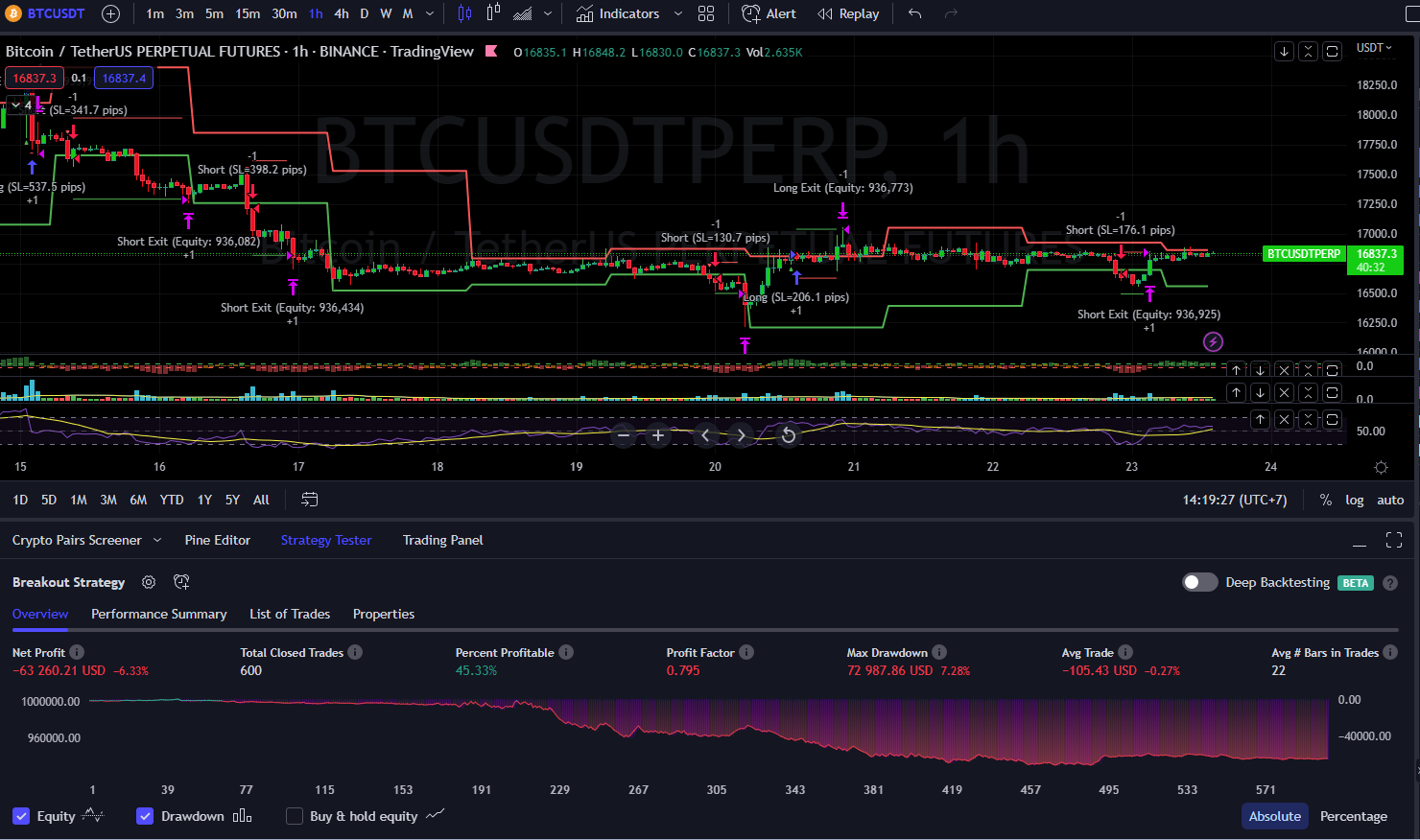The image size is (1420, 840).
Task: Toggle Deep Backtesting switch
Action: pyautogui.click(x=1199, y=582)
